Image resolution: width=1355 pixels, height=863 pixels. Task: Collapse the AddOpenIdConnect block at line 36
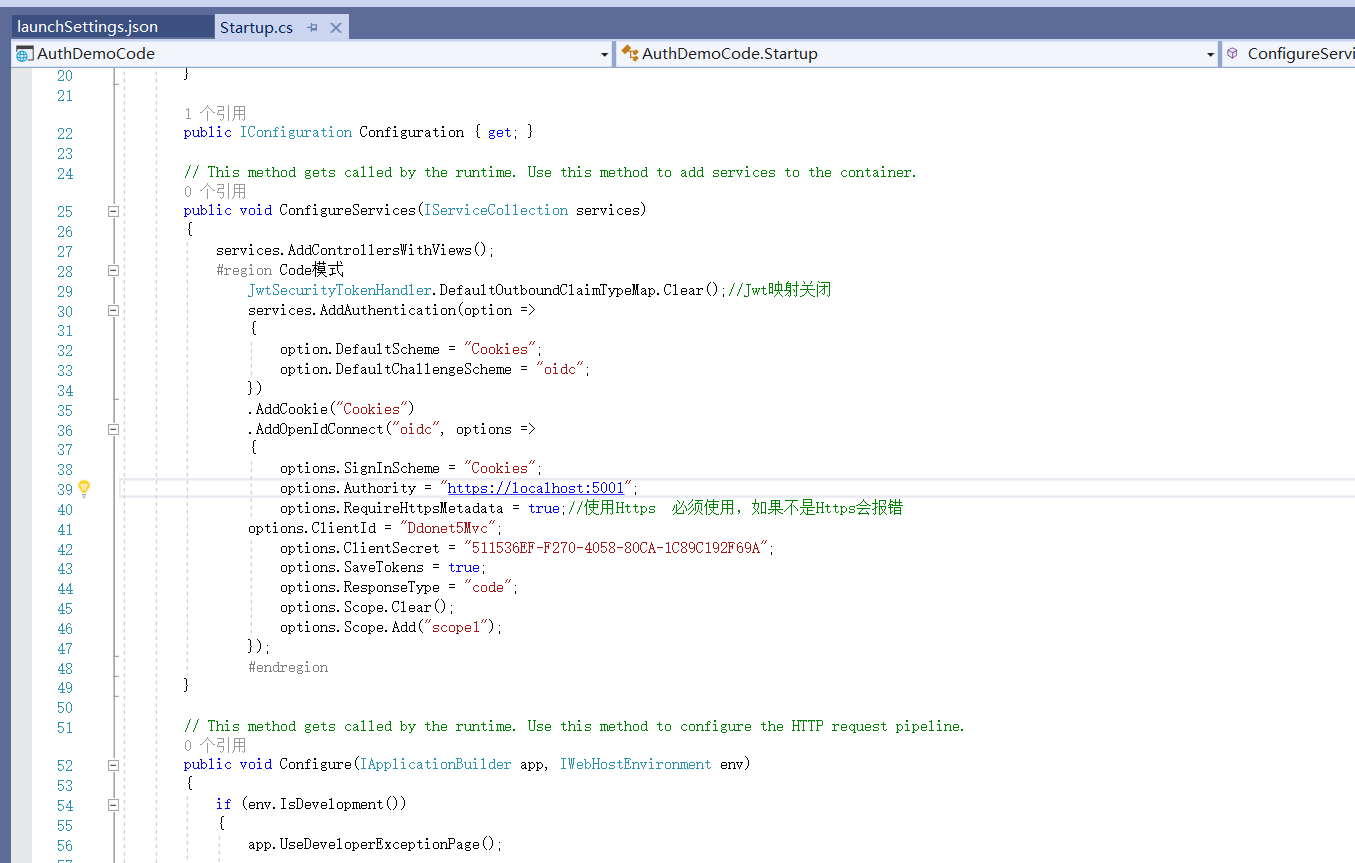(x=113, y=429)
